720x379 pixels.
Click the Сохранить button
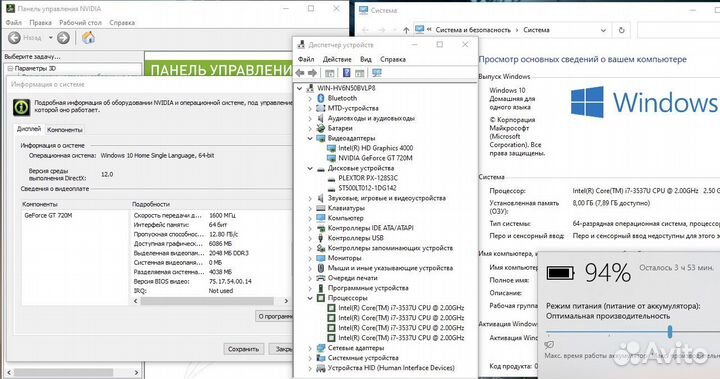(243, 349)
